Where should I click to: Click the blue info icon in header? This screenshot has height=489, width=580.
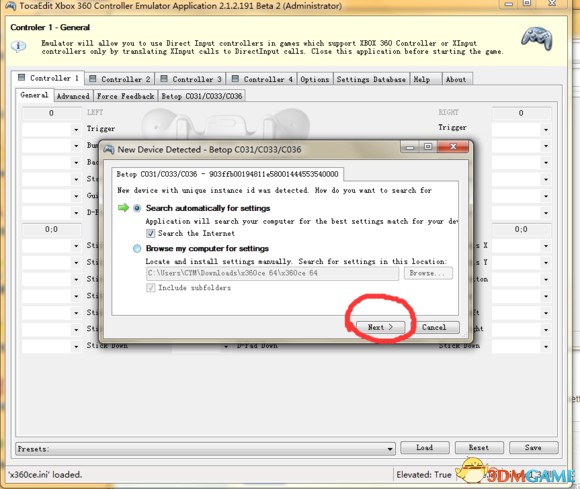coord(18,46)
